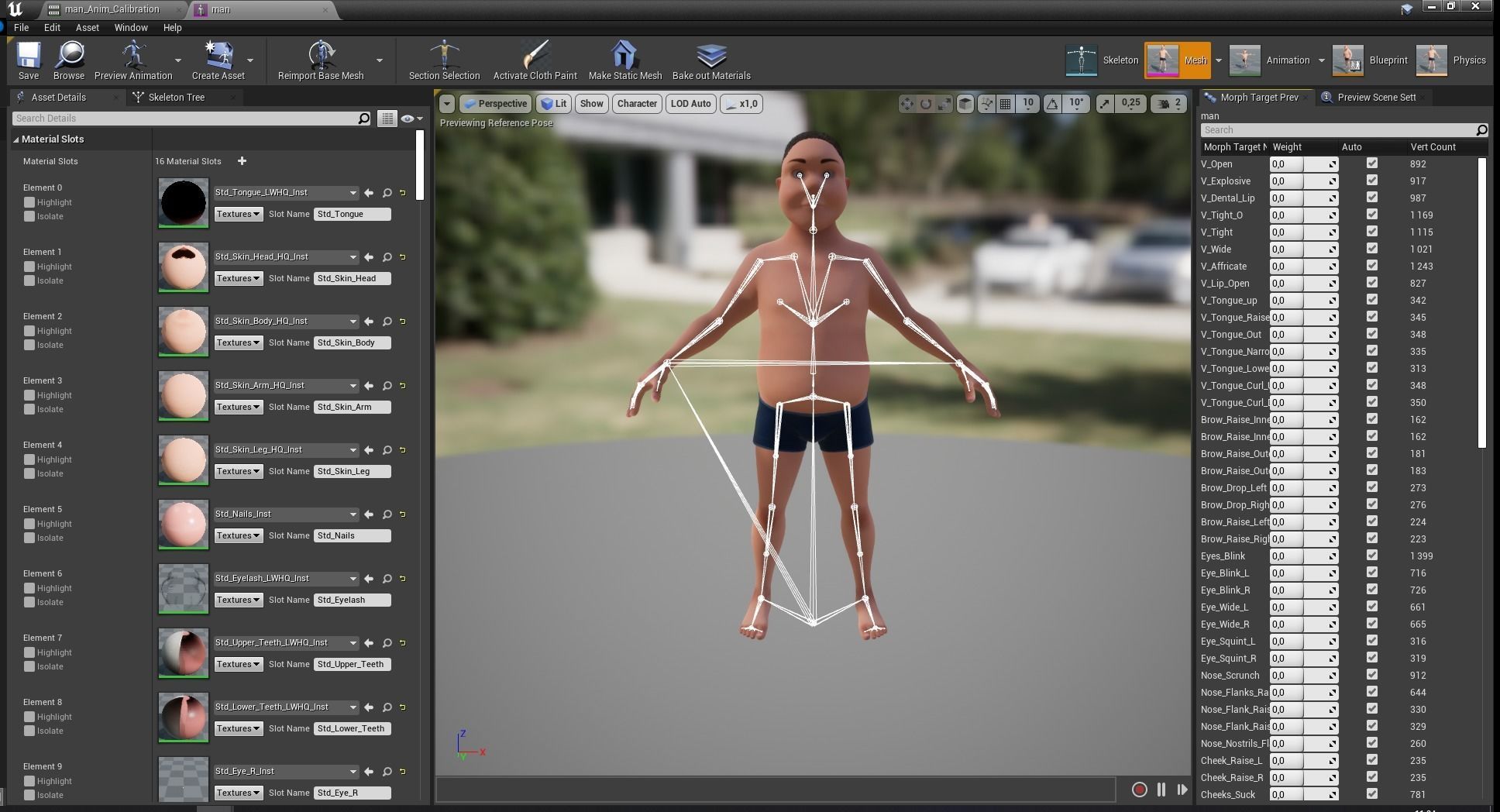The height and width of the screenshot is (812, 1500).
Task: Switch to Skeleton Tree tab
Action: tap(177, 98)
